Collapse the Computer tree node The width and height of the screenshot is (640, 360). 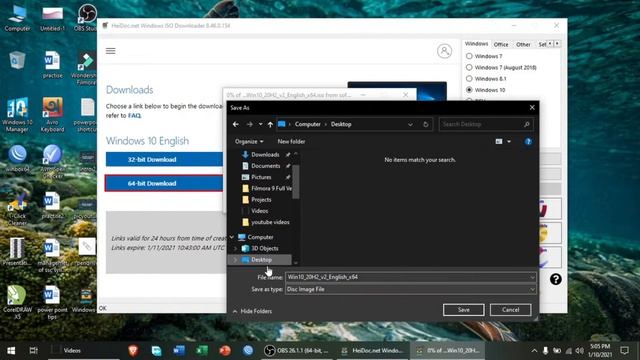point(232,237)
